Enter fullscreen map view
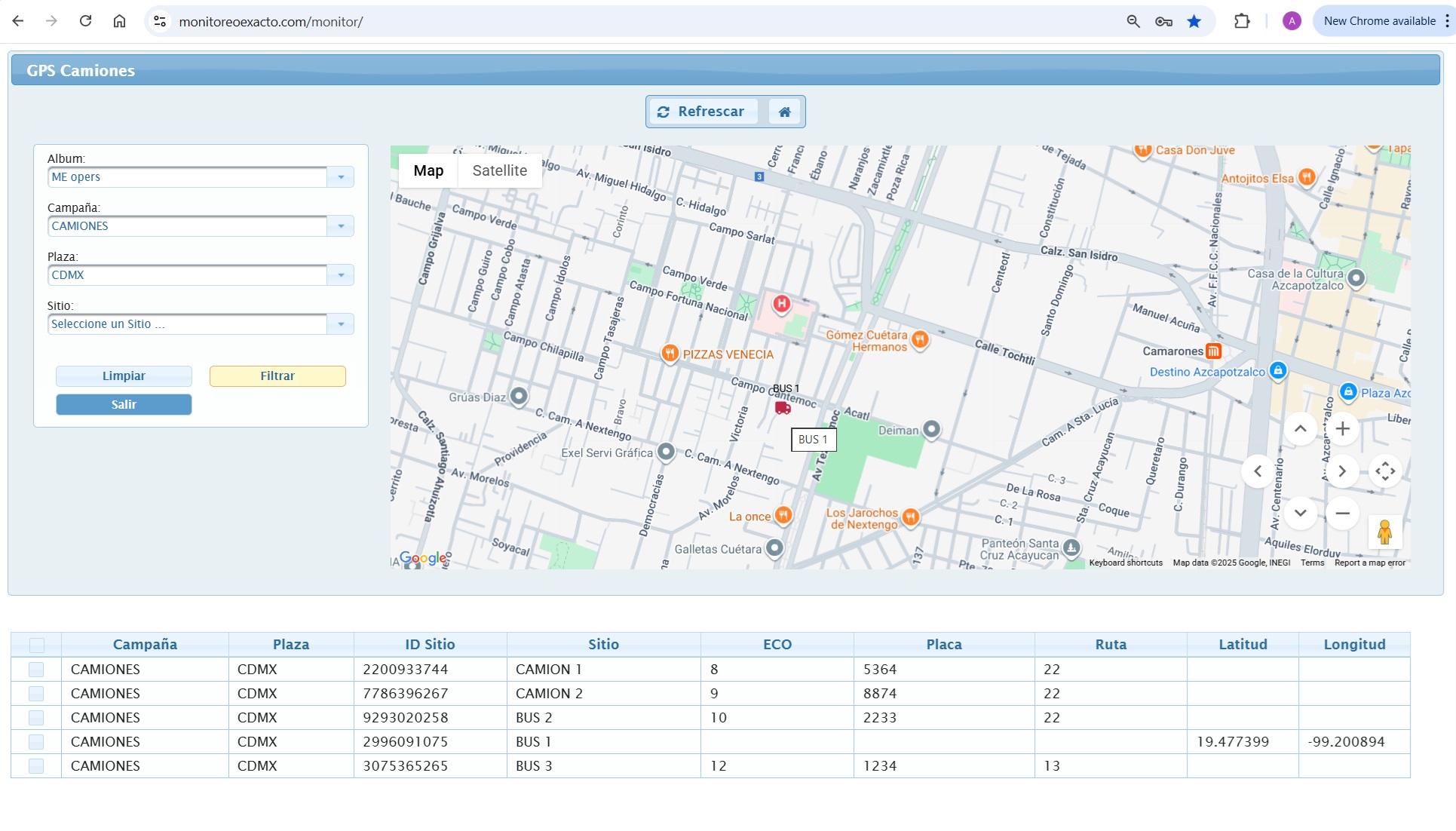Image resolution: width=1456 pixels, height=831 pixels. point(1386,471)
